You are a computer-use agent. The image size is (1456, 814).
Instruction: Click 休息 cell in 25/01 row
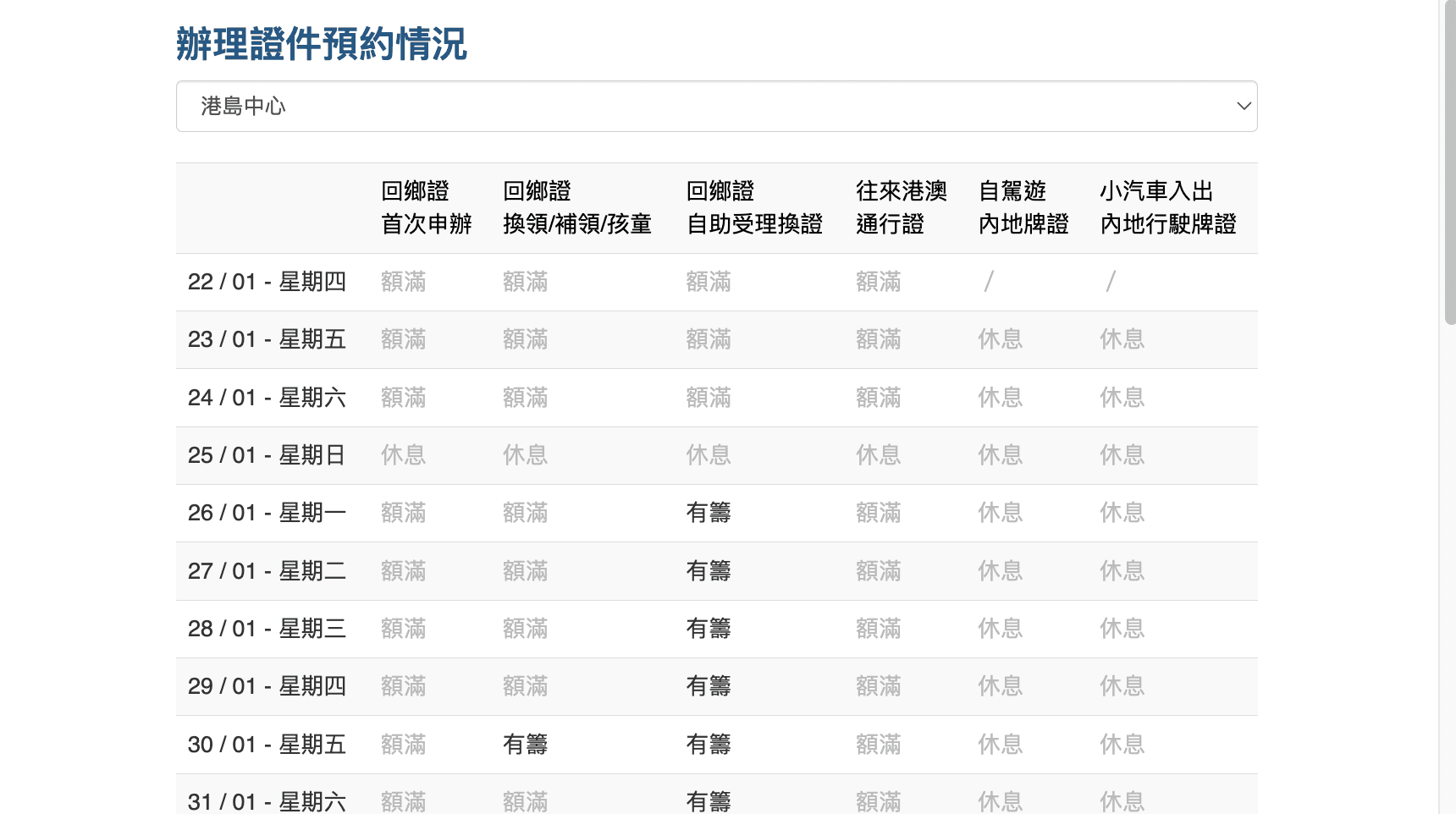click(x=404, y=454)
